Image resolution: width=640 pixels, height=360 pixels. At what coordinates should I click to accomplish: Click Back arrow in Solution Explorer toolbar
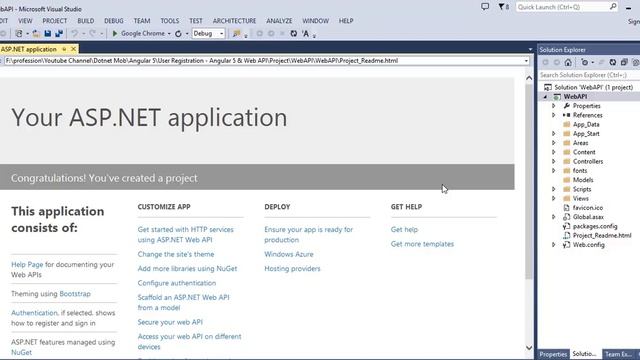(x=545, y=62)
